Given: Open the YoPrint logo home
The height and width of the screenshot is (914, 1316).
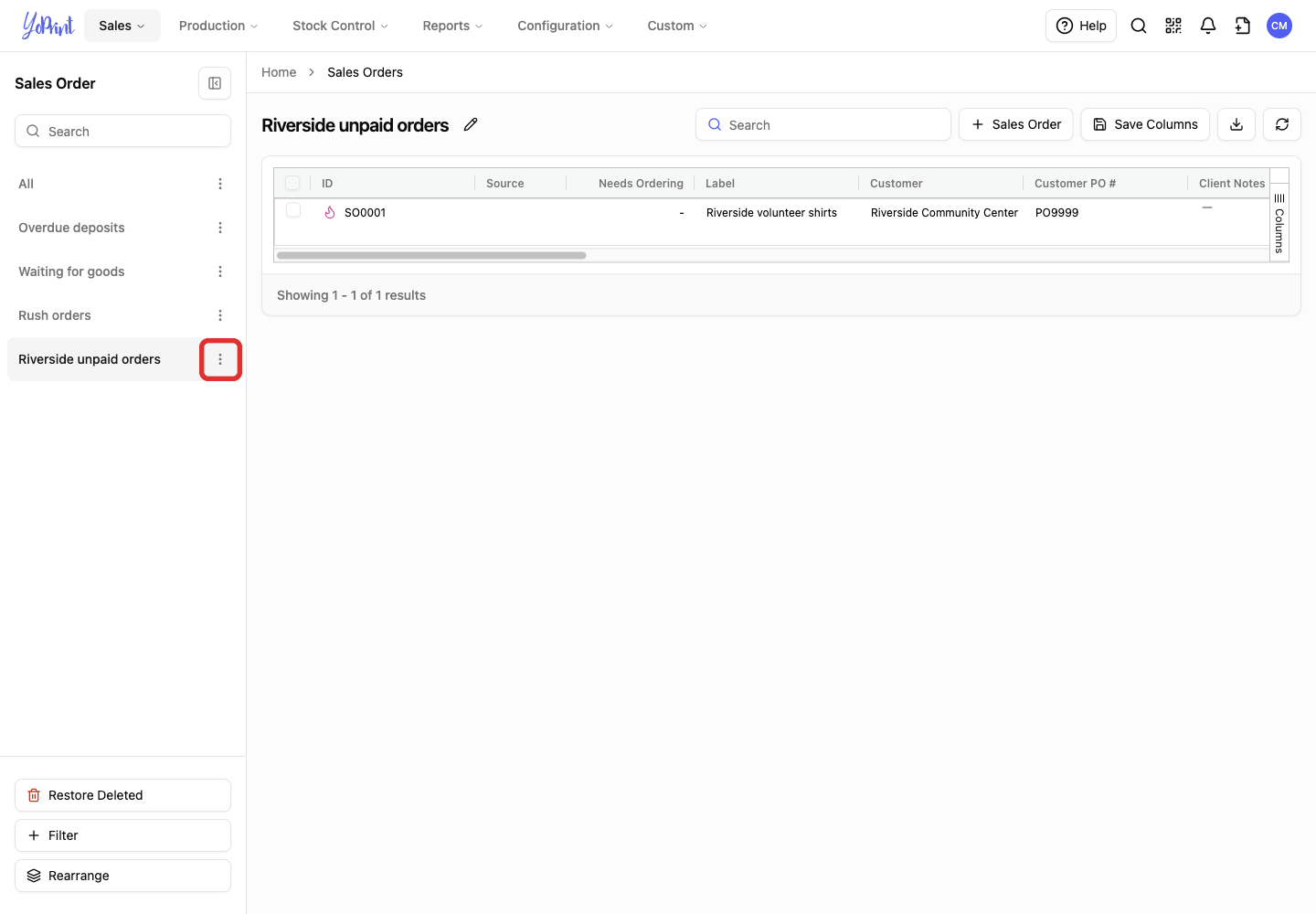Looking at the screenshot, I should (x=48, y=25).
